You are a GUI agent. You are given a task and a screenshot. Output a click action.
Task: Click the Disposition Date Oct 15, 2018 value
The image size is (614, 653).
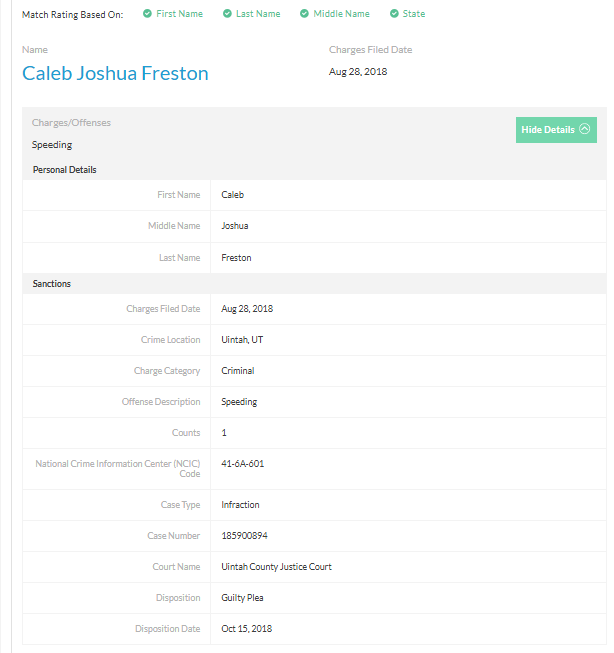(247, 628)
